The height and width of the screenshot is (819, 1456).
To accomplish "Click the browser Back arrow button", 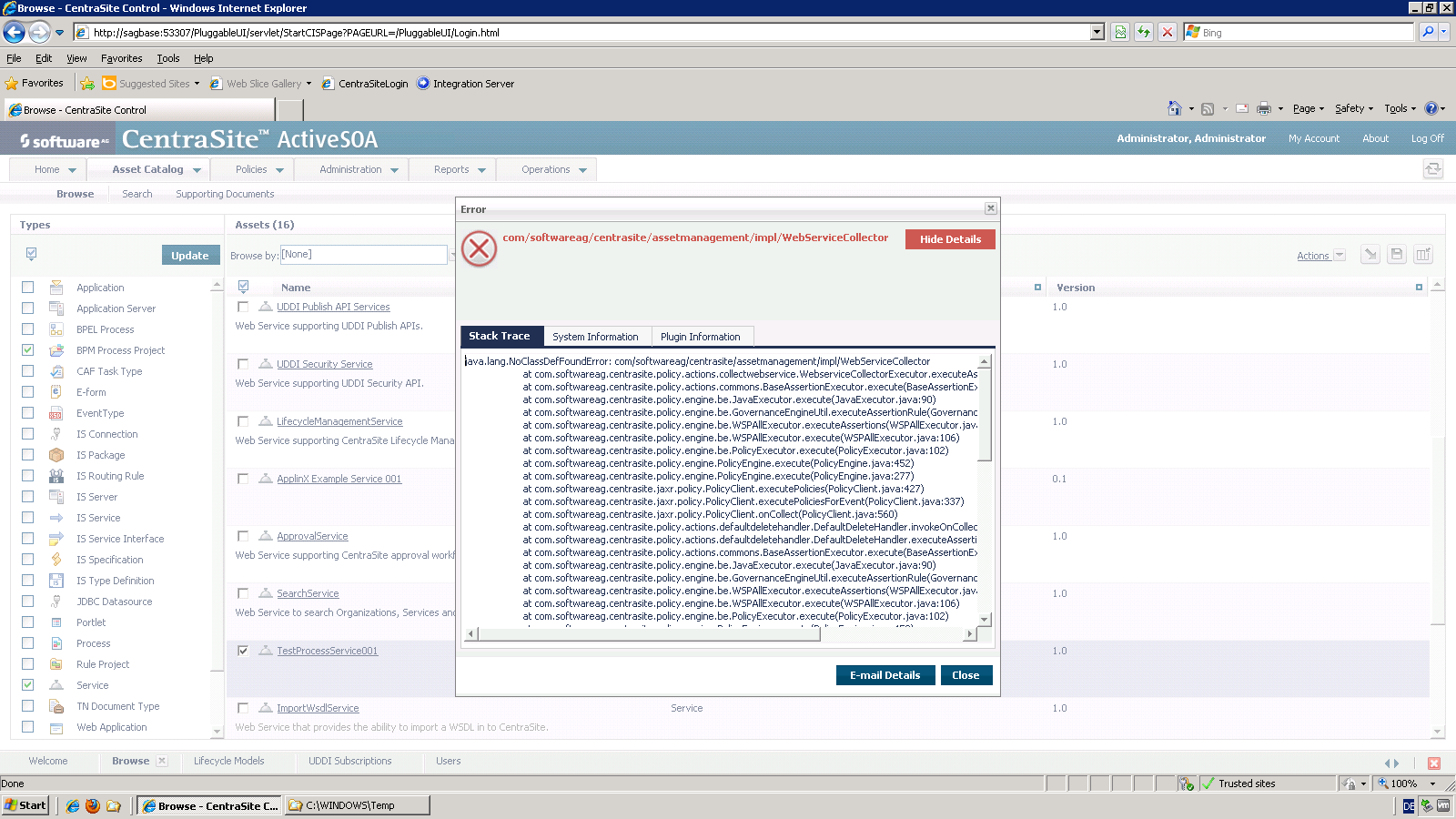I will (x=14, y=32).
